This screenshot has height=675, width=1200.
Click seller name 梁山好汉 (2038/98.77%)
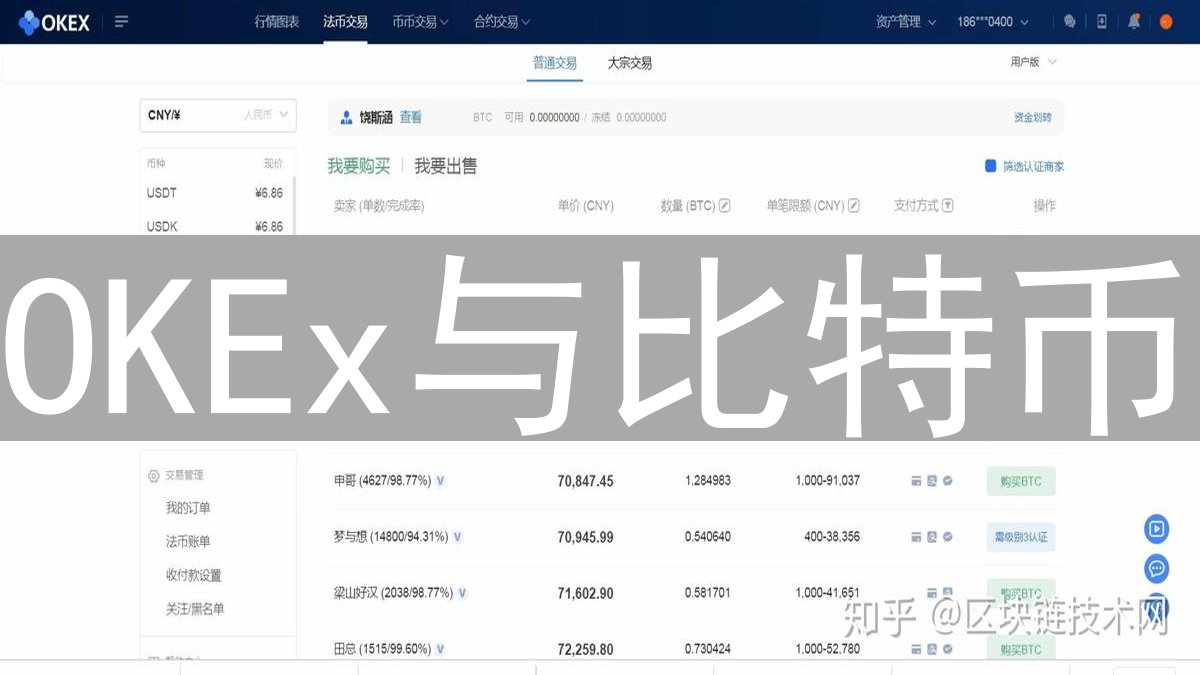pyautogui.click(x=394, y=593)
